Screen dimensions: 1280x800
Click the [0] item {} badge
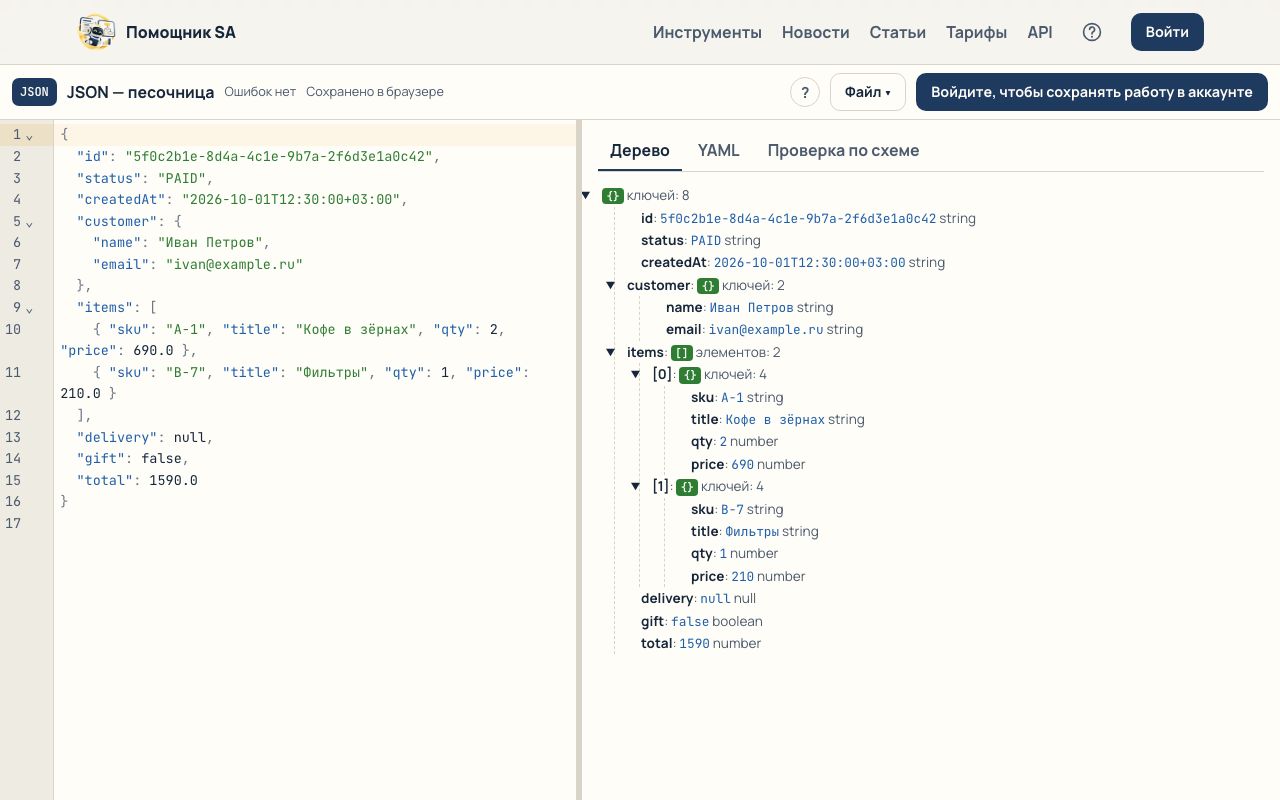click(x=689, y=375)
